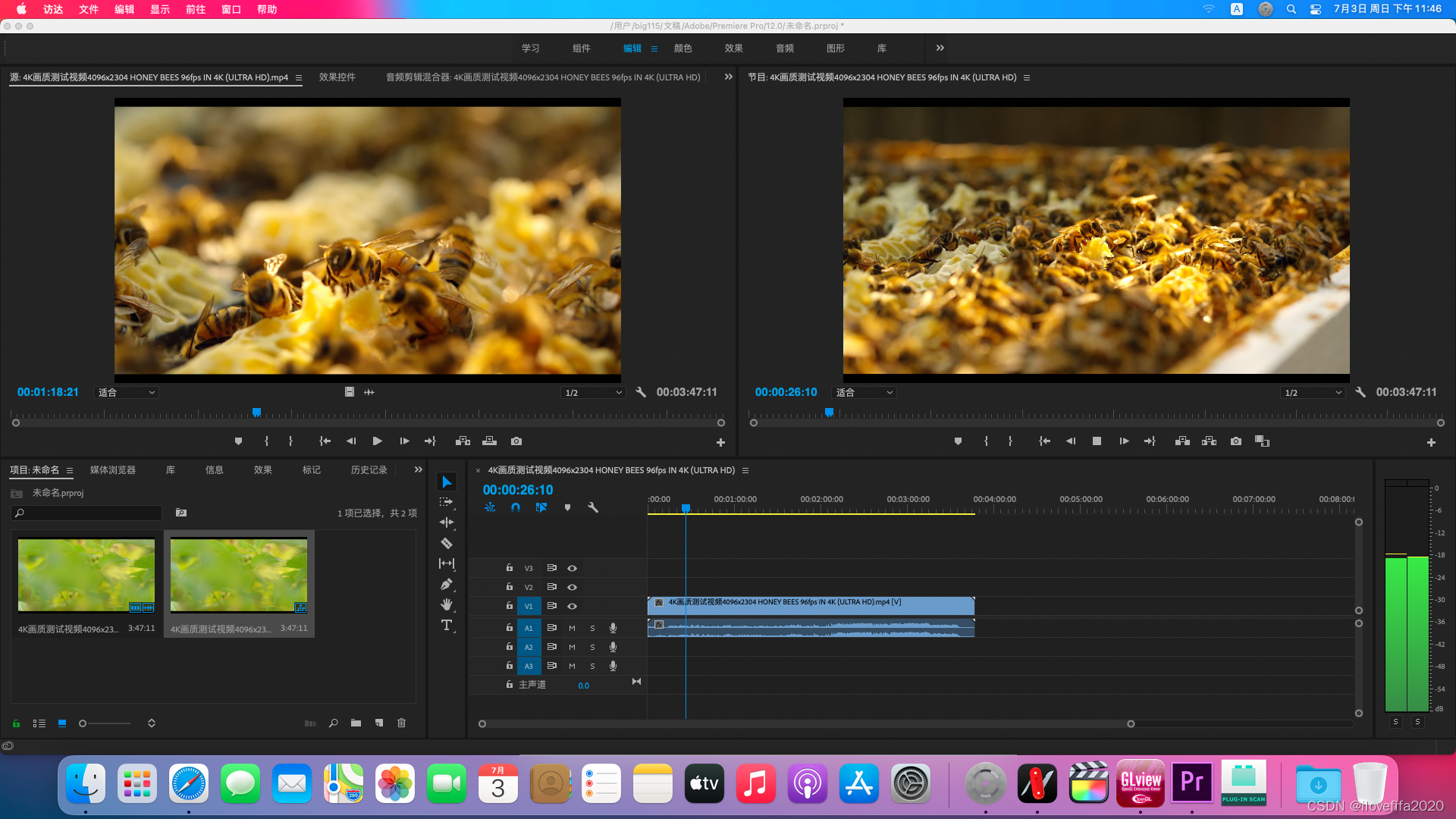Screen dimensions: 1456x819
Task: Click trash icon in Project panel
Action: (x=401, y=723)
